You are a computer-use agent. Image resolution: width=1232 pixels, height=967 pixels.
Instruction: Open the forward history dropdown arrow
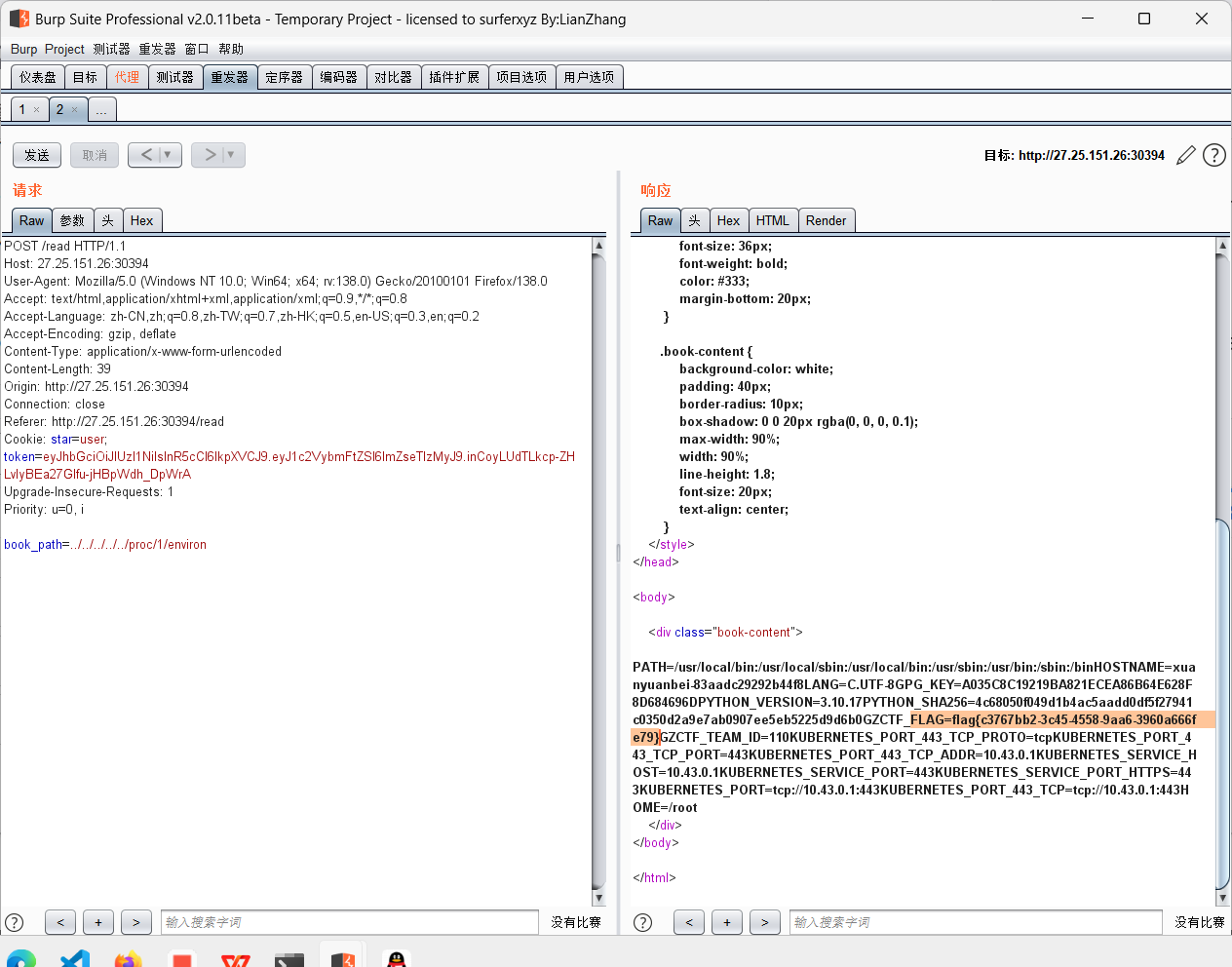pos(231,155)
